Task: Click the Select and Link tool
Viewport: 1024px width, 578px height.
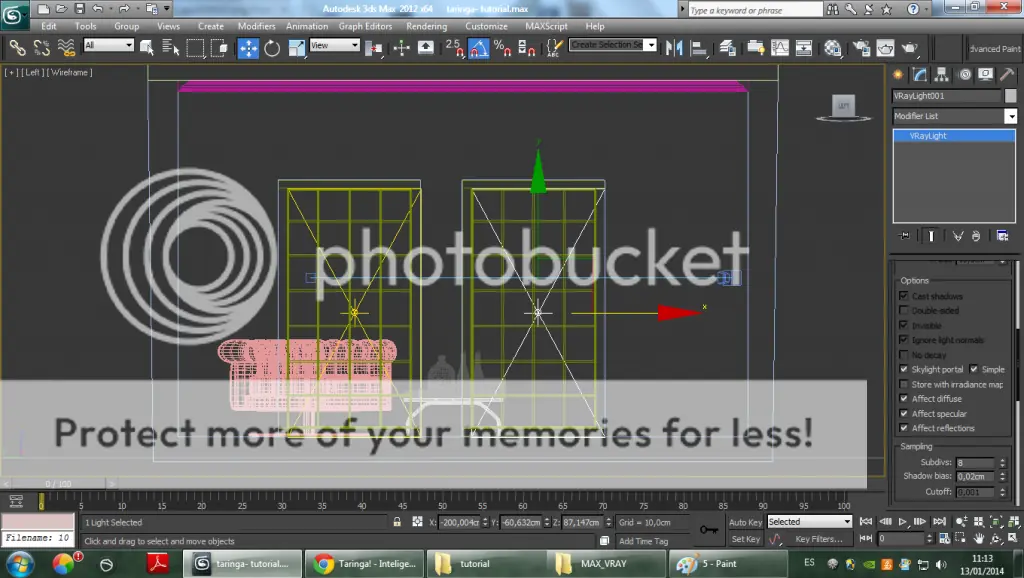Action: (x=17, y=47)
